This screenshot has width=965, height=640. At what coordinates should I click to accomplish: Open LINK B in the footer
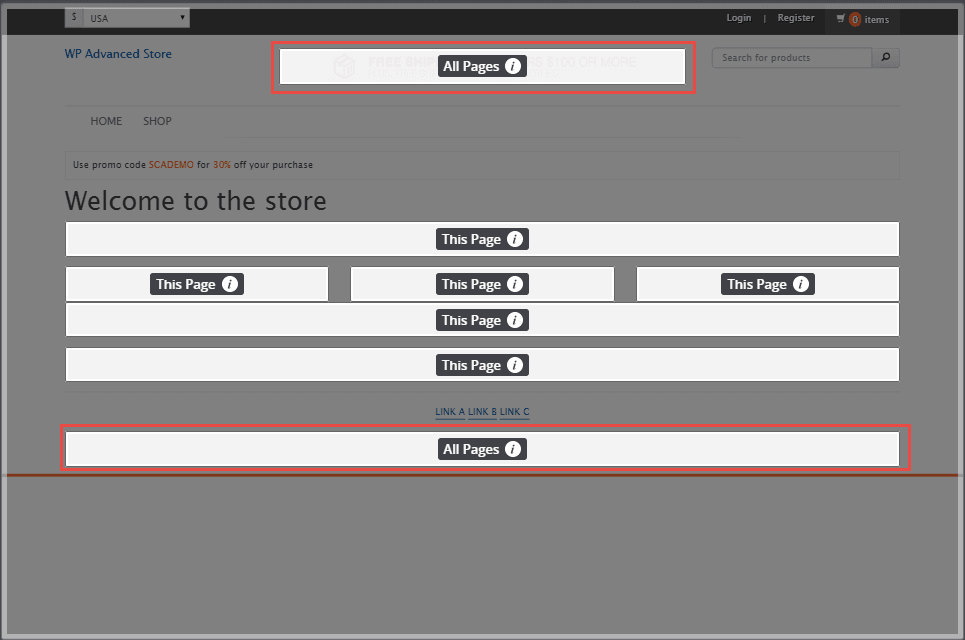coord(482,412)
